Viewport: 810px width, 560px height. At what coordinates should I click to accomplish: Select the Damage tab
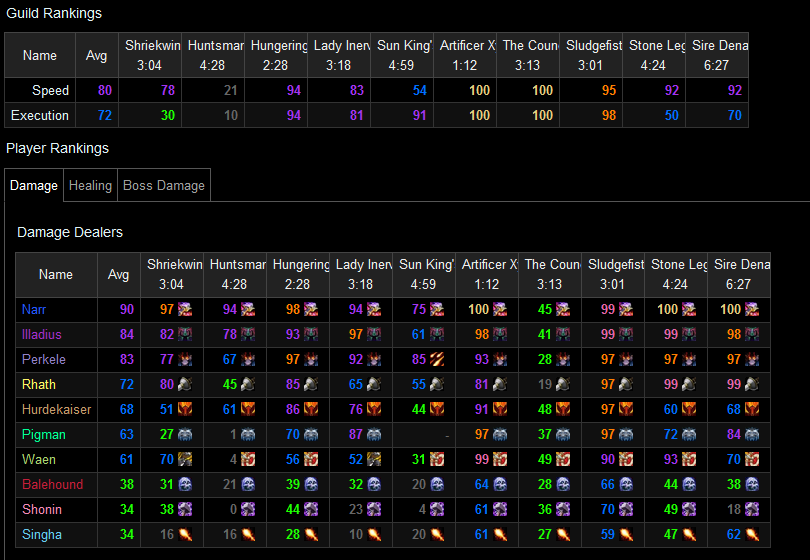click(x=34, y=185)
